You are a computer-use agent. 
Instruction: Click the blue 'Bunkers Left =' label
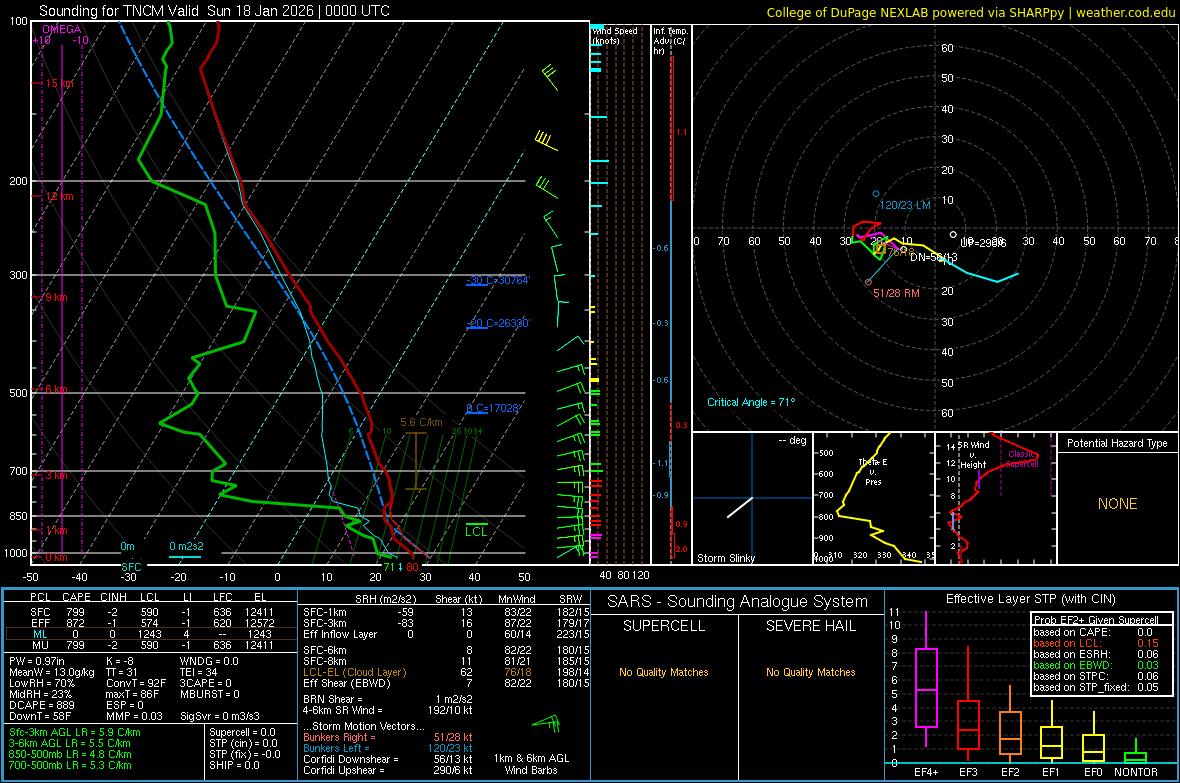[x=336, y=748]
